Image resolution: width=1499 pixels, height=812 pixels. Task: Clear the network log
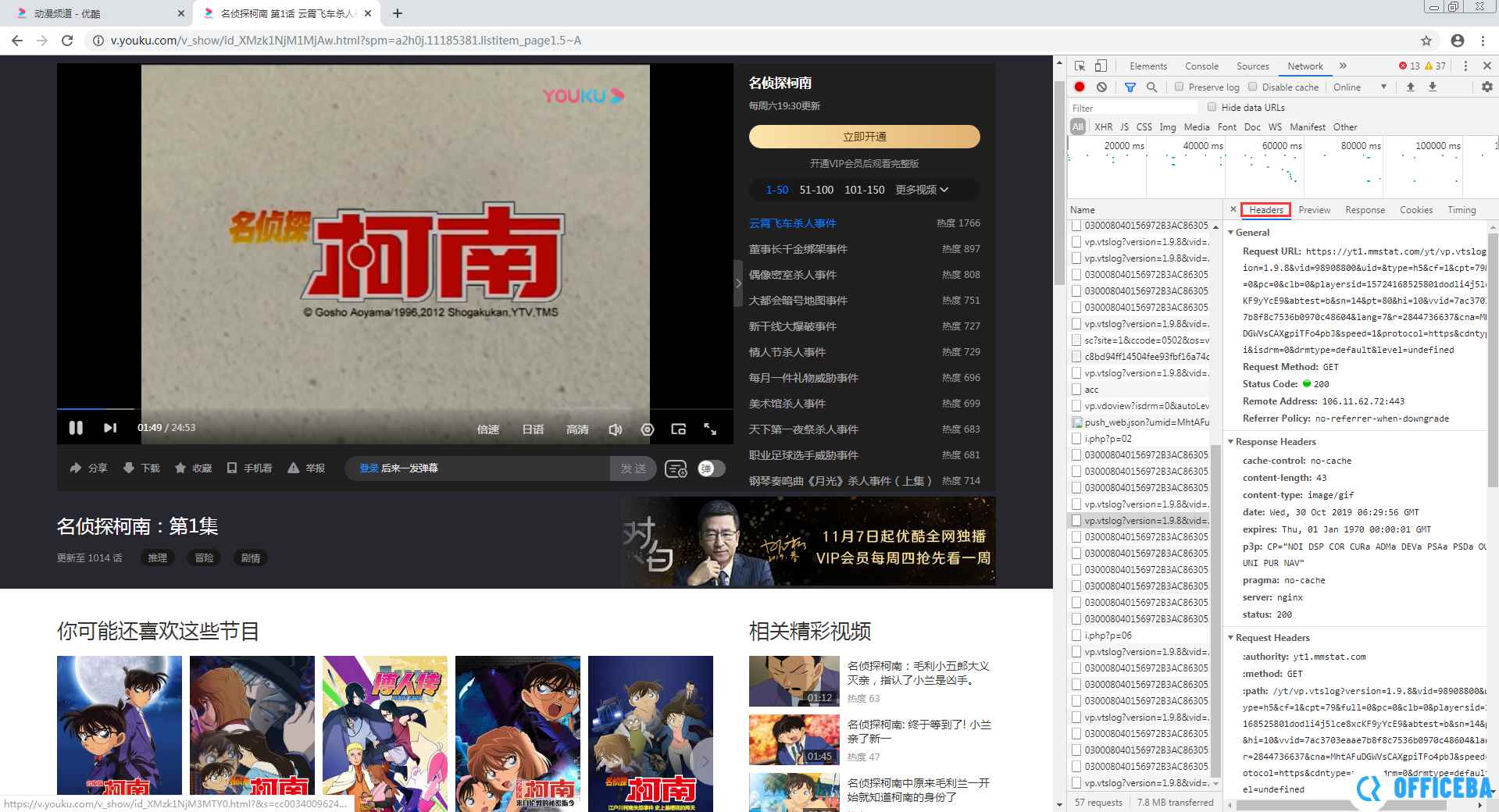point(1101,87)
